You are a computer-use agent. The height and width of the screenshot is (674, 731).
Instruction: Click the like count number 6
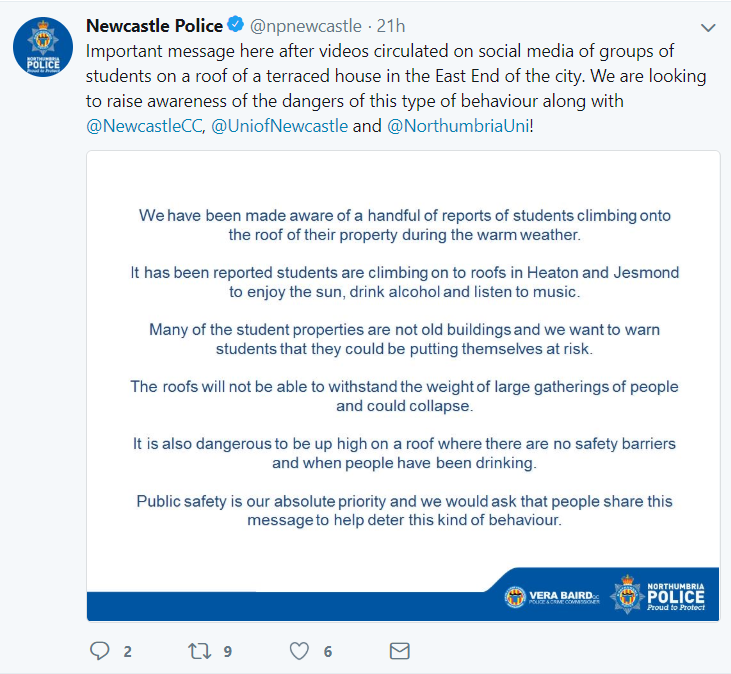pyautogui.click(x=328, y=652)
